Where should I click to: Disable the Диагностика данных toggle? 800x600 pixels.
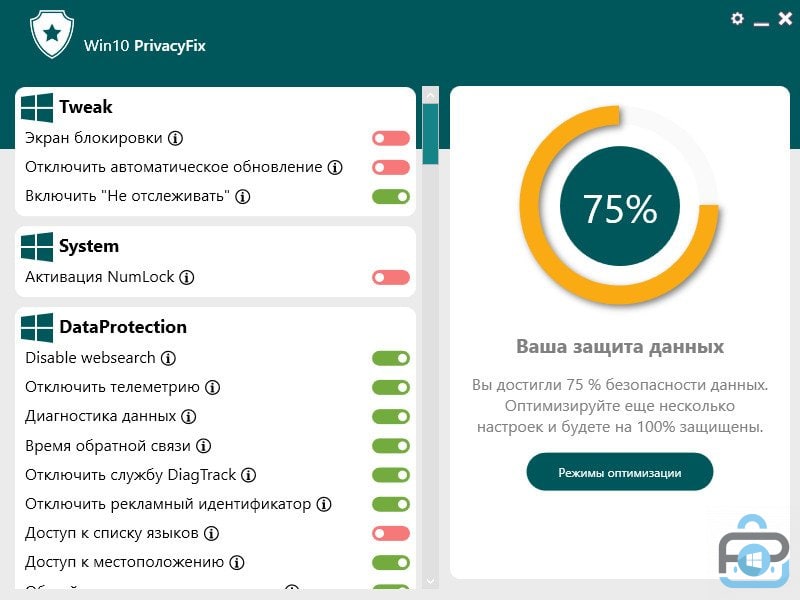pyautogui.click(x=391, y=416)
